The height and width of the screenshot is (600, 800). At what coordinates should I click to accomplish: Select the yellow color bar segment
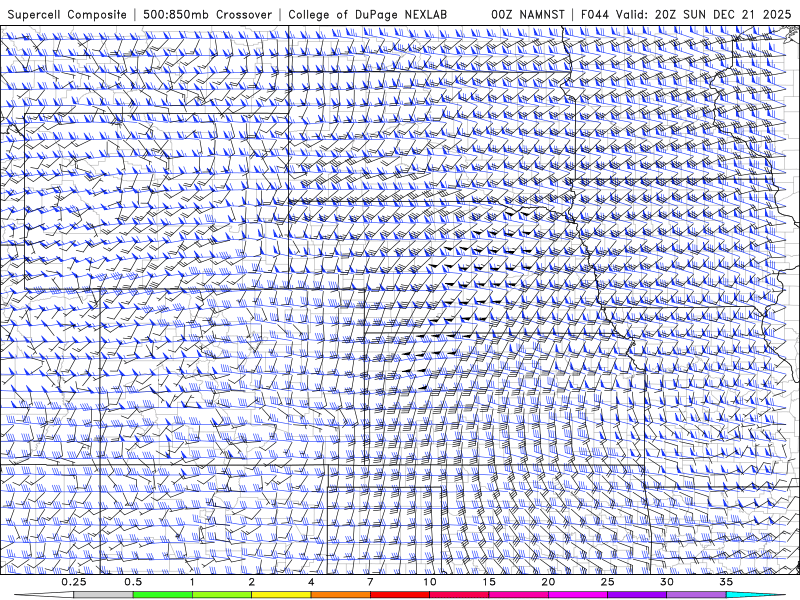tap(281, 595)
